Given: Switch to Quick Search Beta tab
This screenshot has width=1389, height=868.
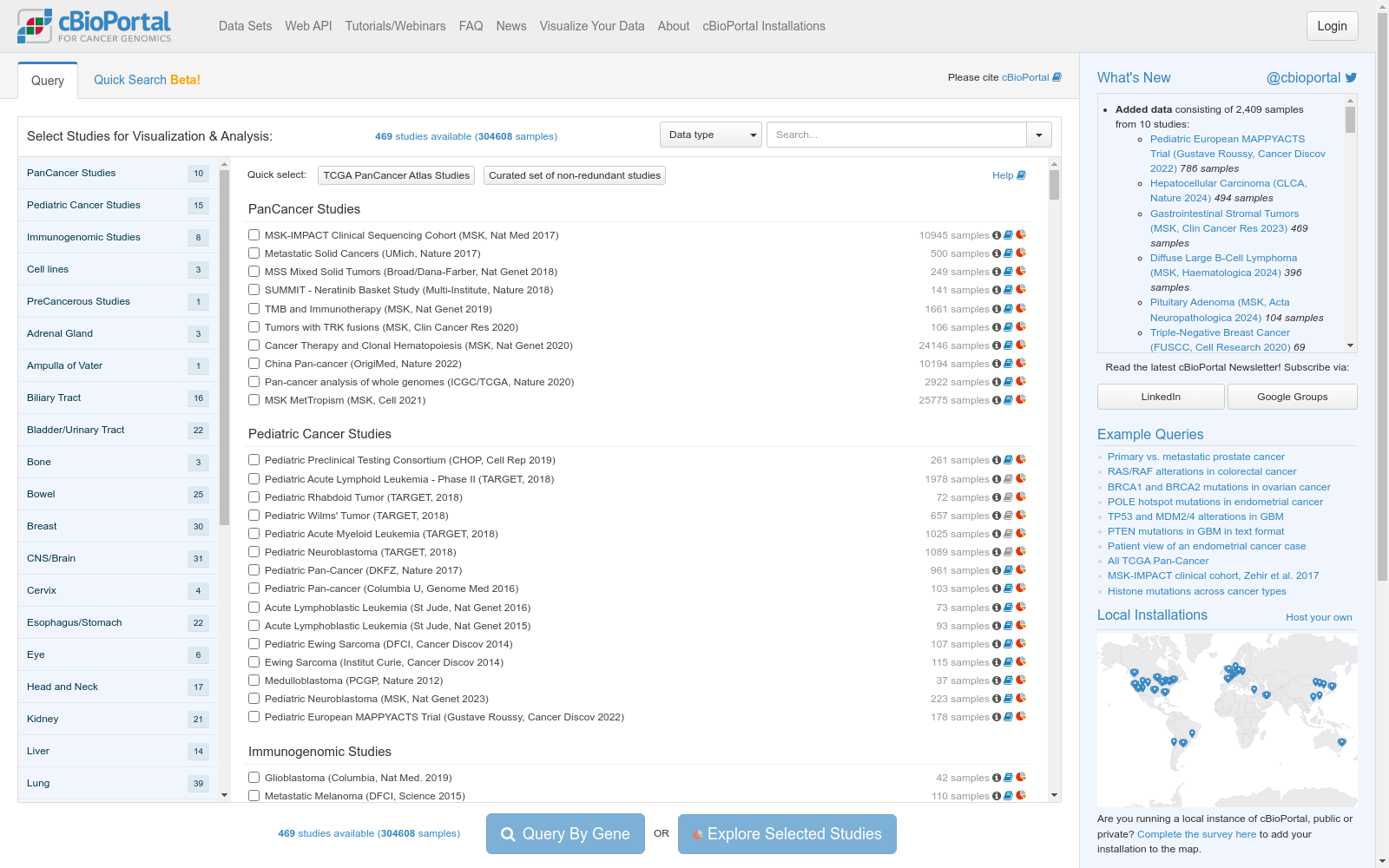Looking at the screenshot, I should point(147,80).
